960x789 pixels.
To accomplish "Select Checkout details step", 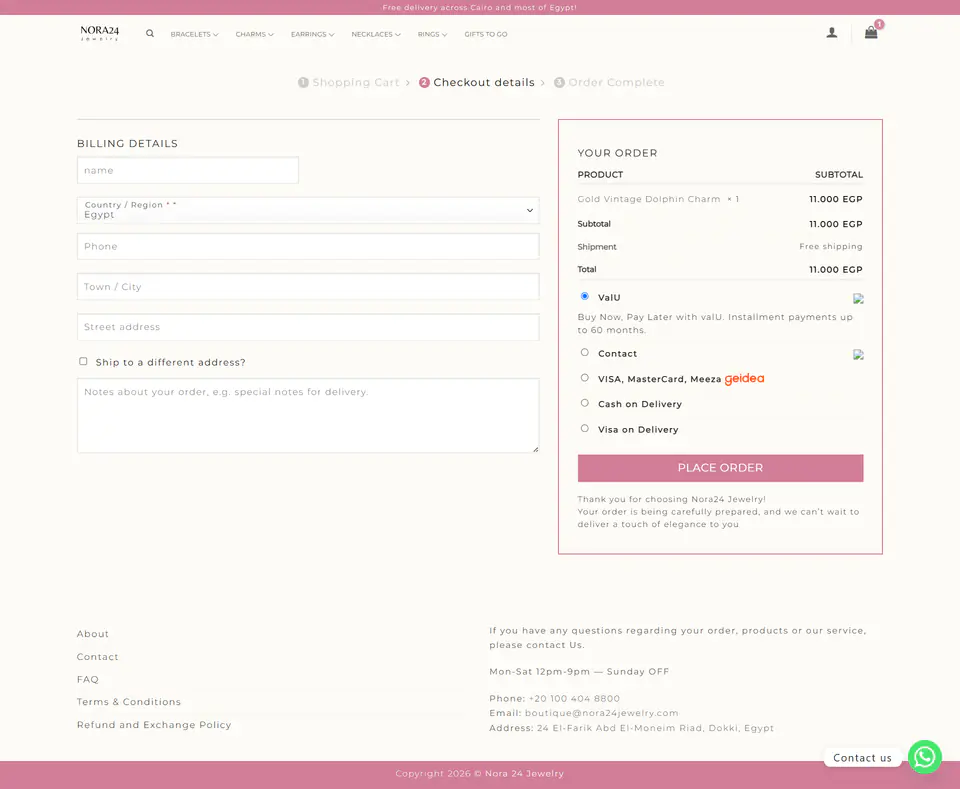I will pyautogui.click(x=477, y=83).
